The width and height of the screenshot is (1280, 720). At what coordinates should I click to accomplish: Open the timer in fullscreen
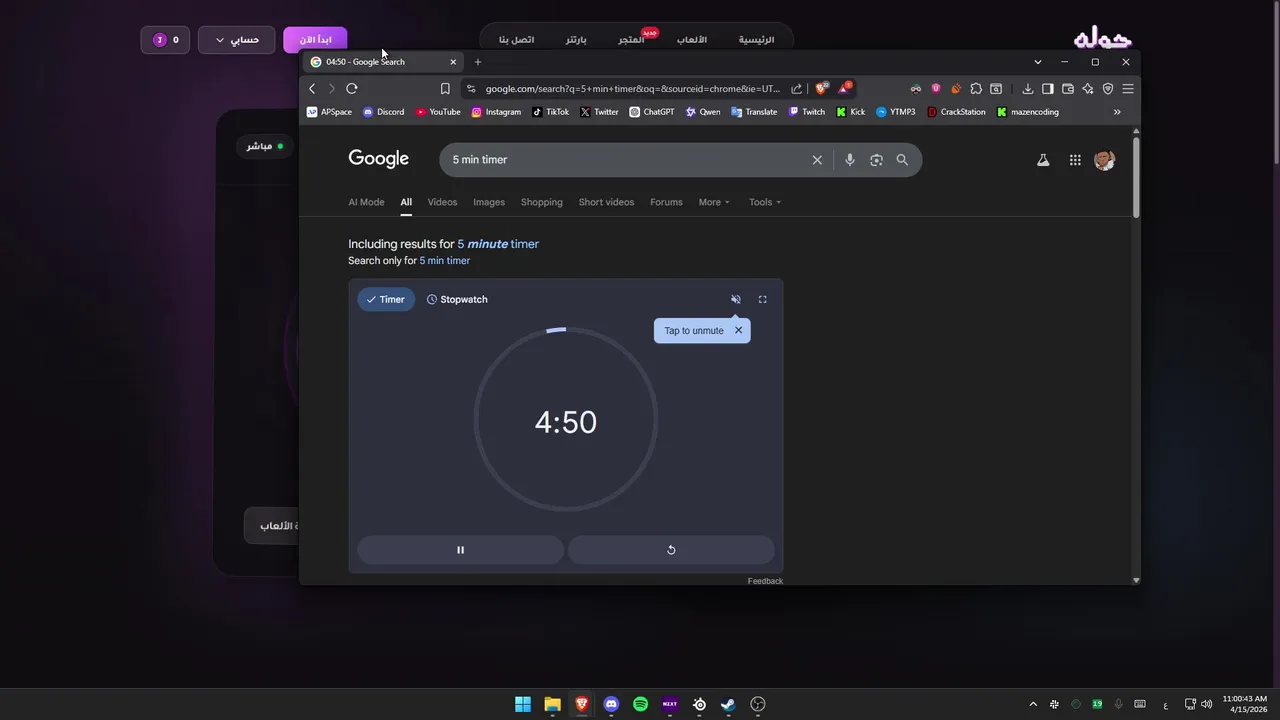coord(762,299)
